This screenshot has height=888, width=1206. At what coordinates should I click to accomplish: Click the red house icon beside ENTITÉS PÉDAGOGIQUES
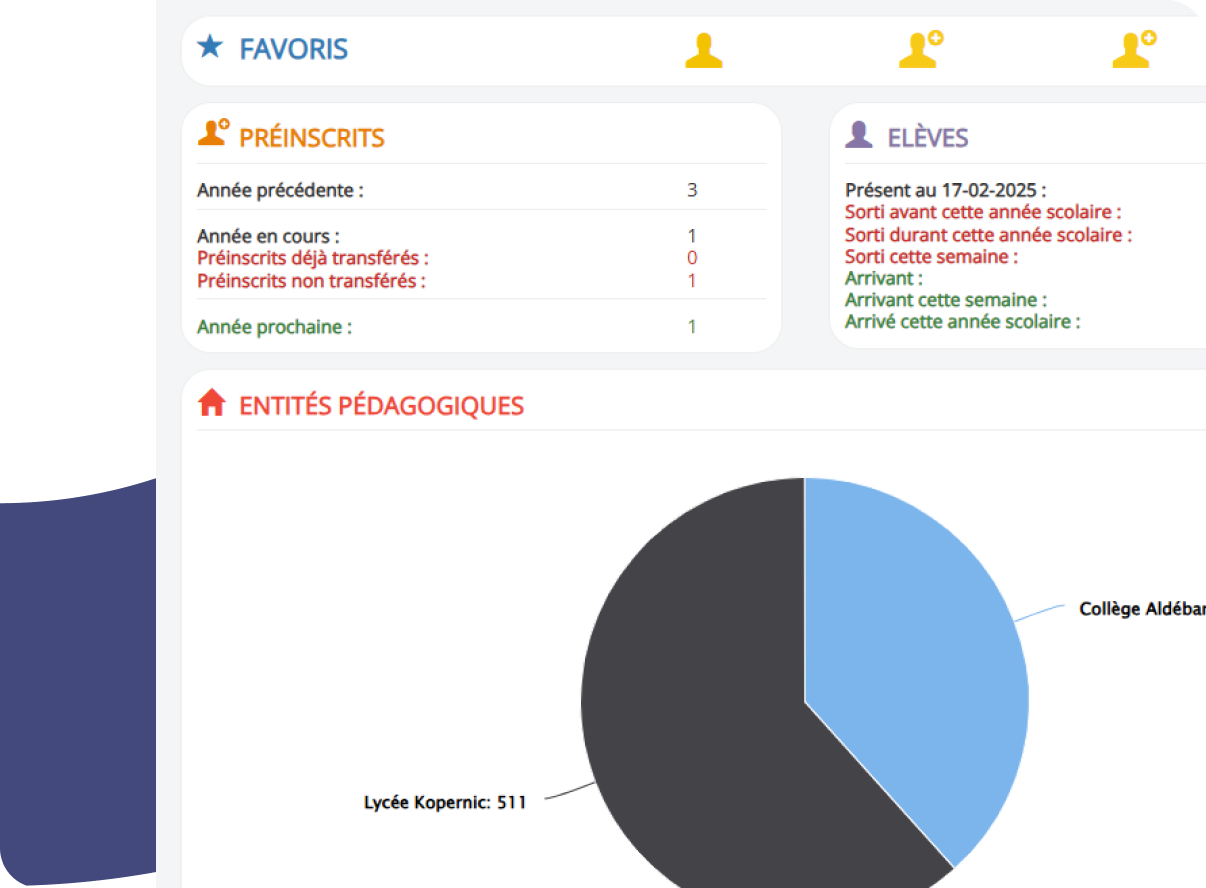[x=211, y=403]
